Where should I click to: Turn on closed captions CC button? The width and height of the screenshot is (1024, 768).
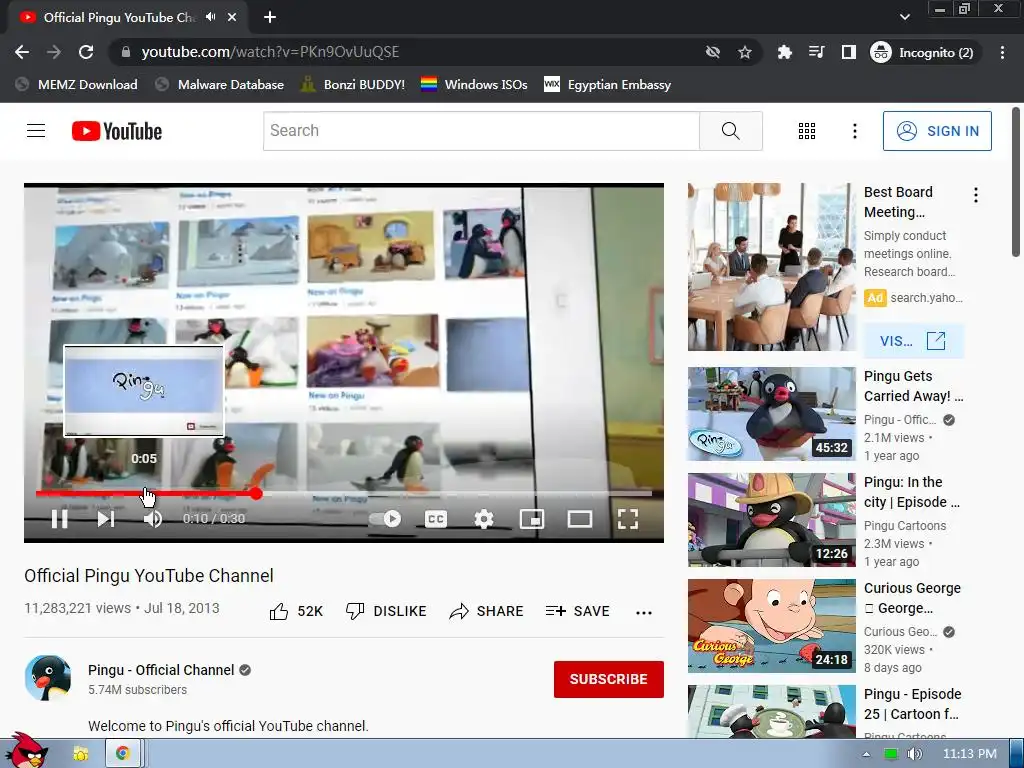click(x=436, y=519)
